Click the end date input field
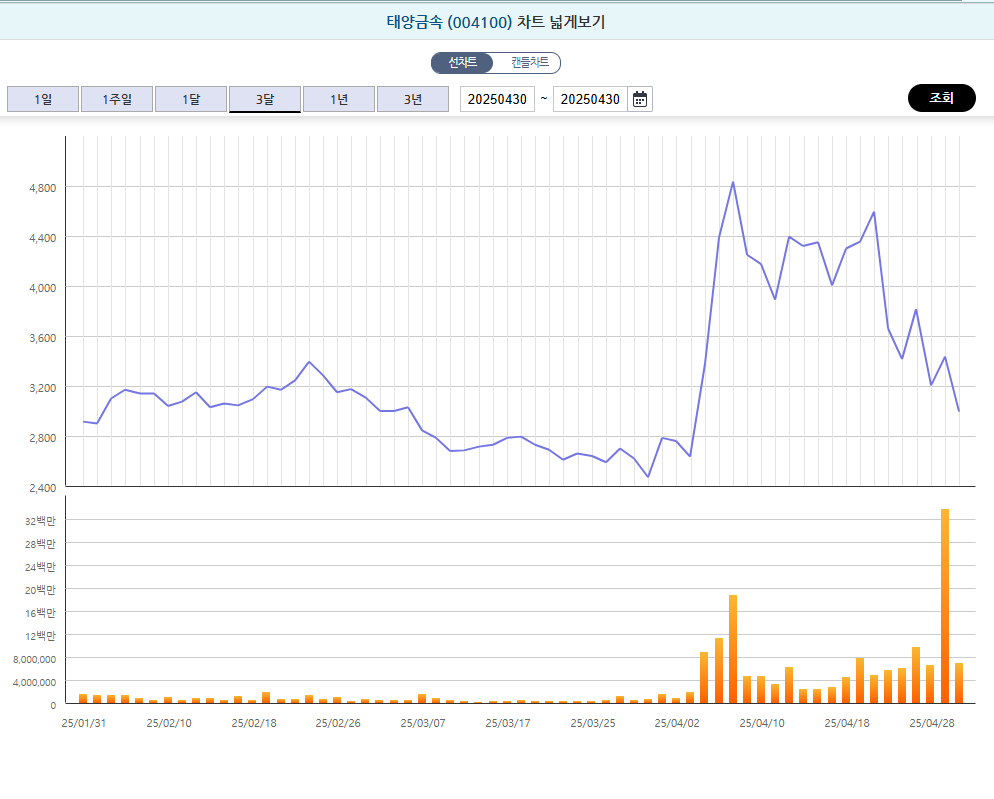The width and height of the screenshot is (994, 799). click(x=590, y=99)
